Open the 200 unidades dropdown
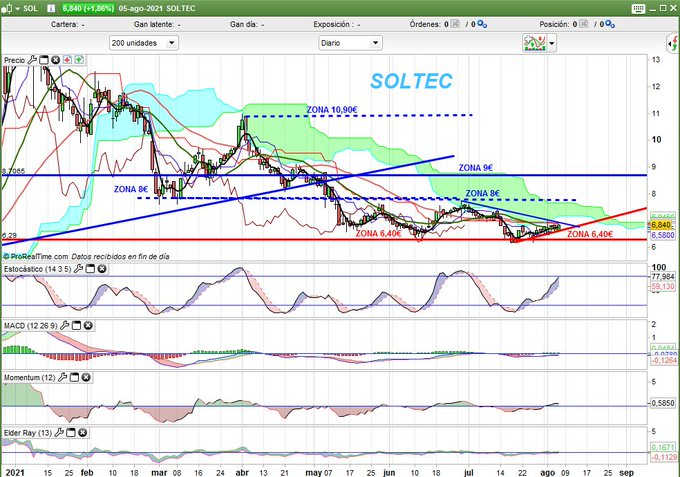 144,43
